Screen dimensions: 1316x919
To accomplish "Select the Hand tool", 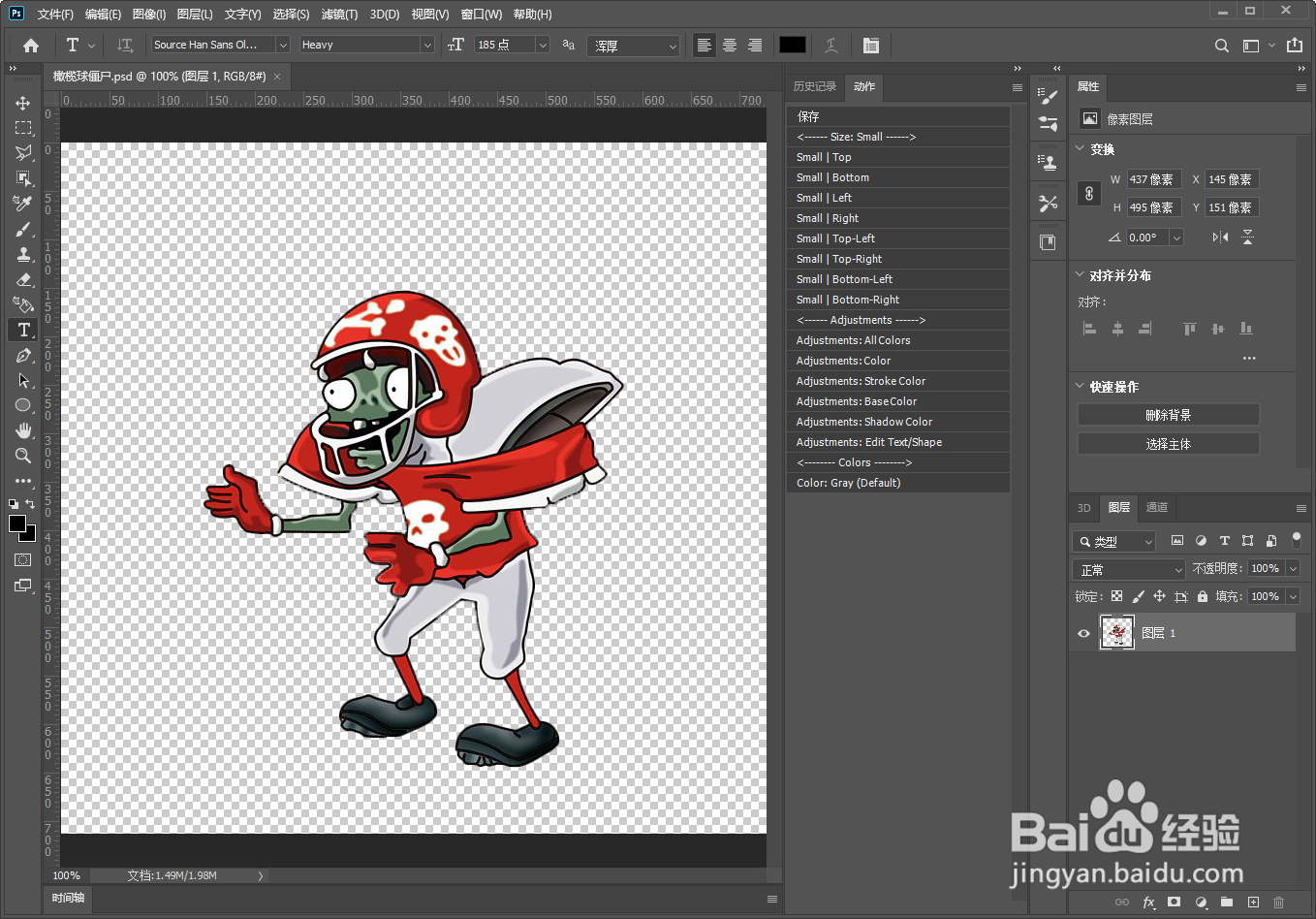I will point(23,430).
